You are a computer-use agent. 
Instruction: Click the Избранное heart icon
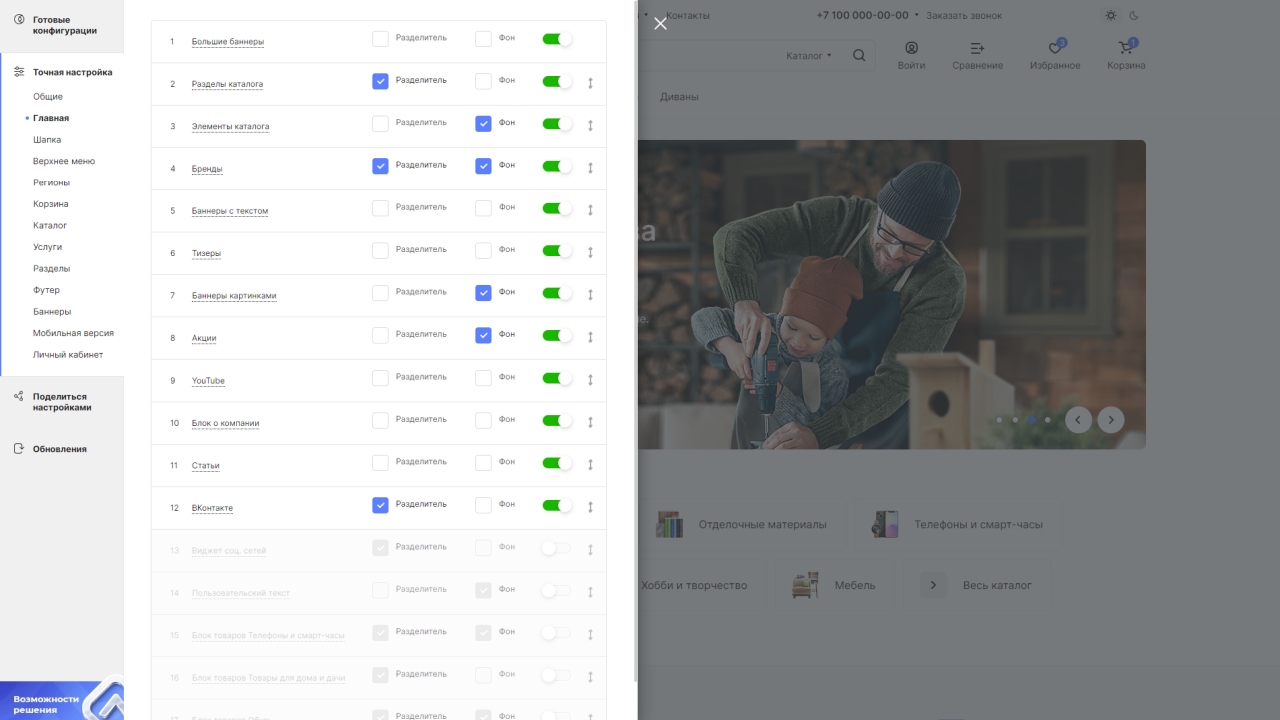[x=1055, y=48]
